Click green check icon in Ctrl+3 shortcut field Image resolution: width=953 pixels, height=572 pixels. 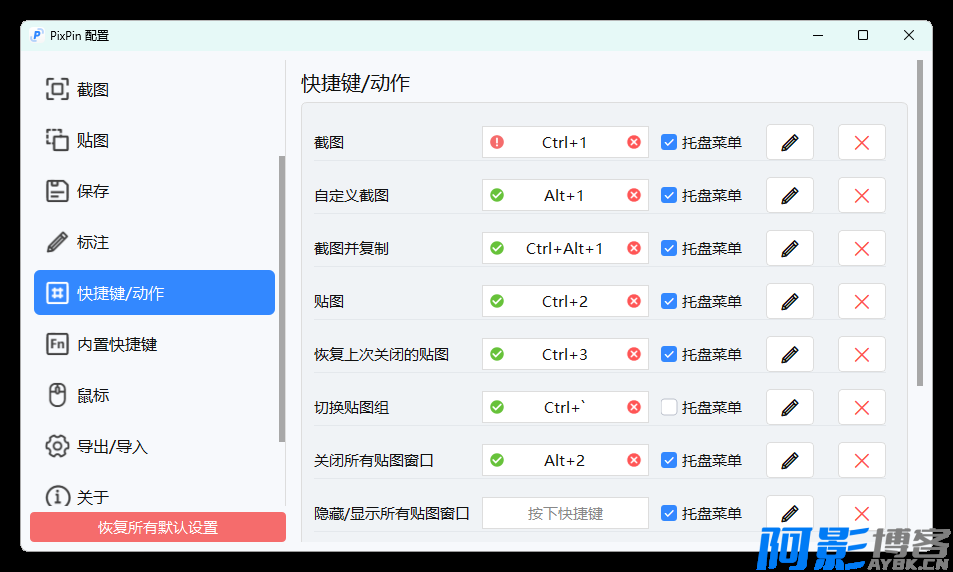(x=497, y=355)
